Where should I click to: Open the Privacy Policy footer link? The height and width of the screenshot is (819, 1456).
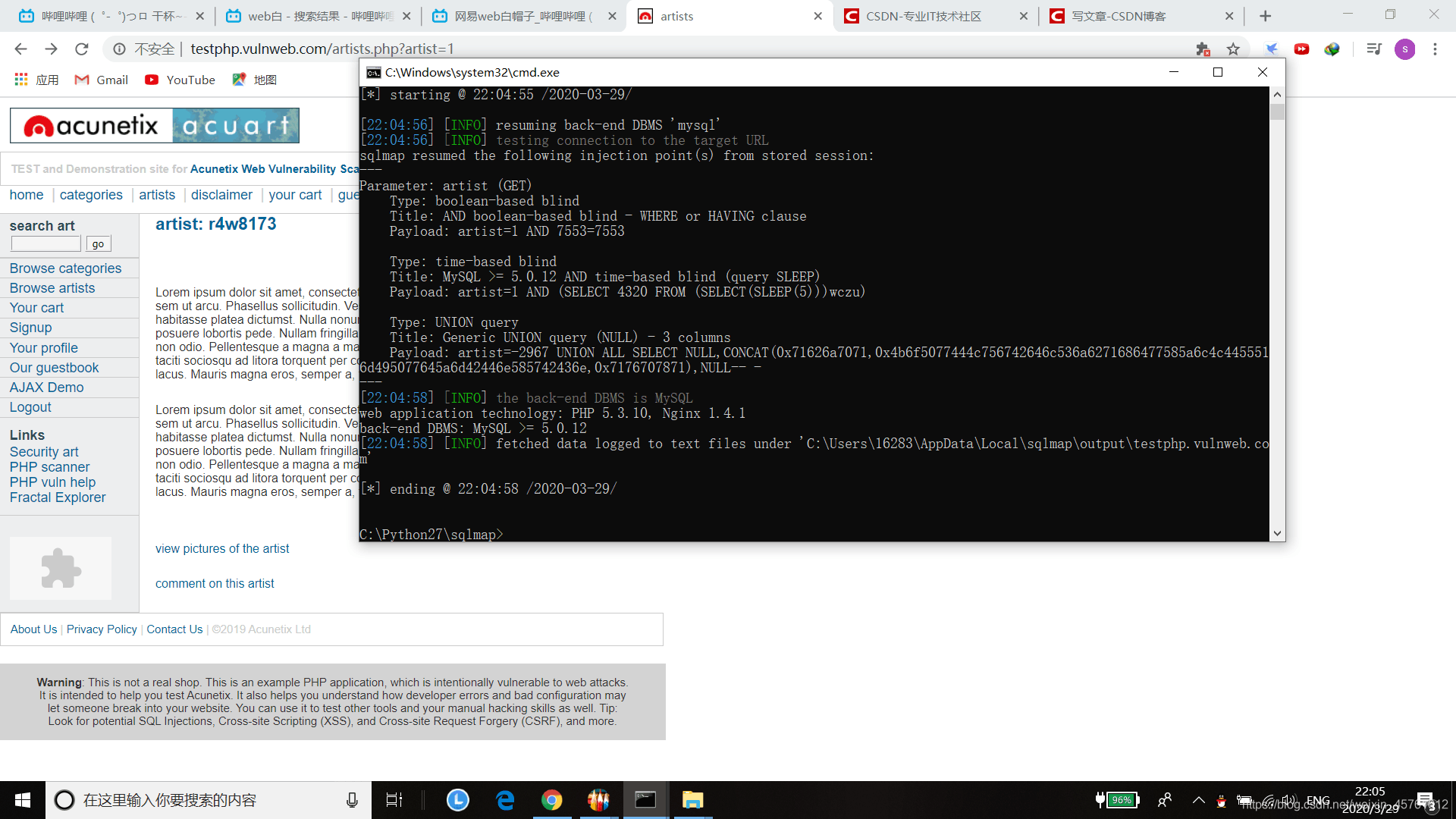pos(102,629)
